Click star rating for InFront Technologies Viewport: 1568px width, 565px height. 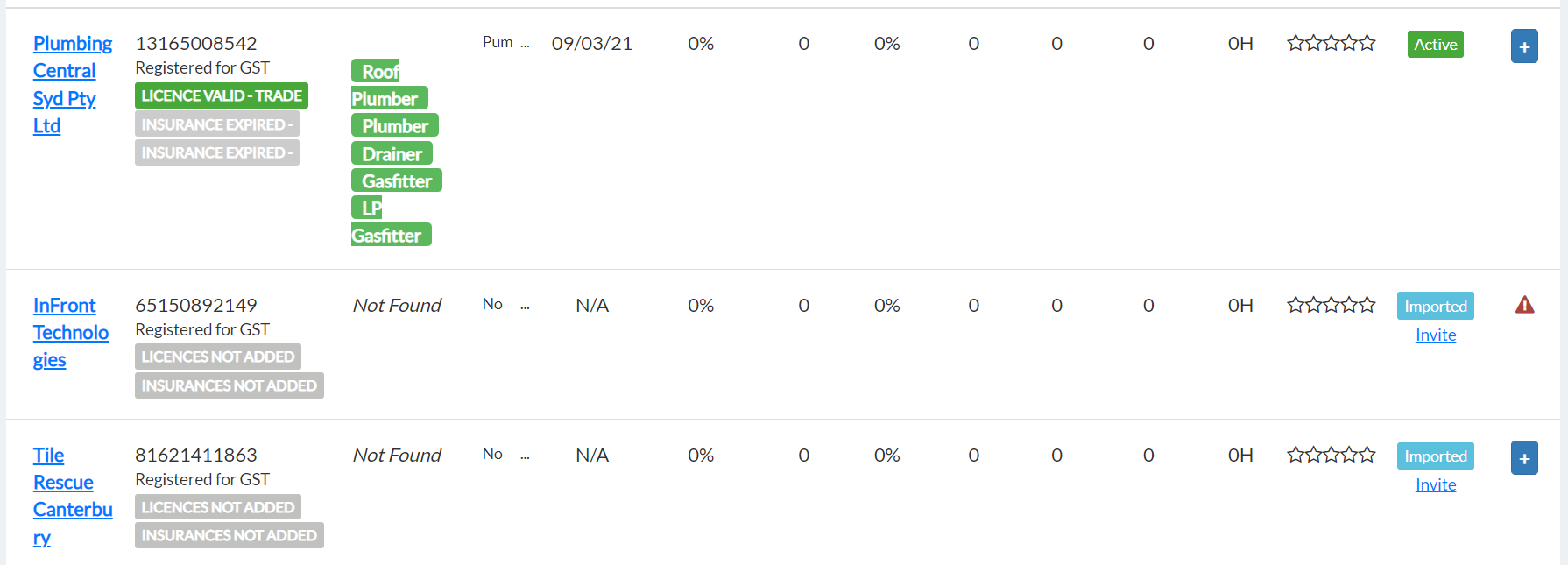[1331, 305]
